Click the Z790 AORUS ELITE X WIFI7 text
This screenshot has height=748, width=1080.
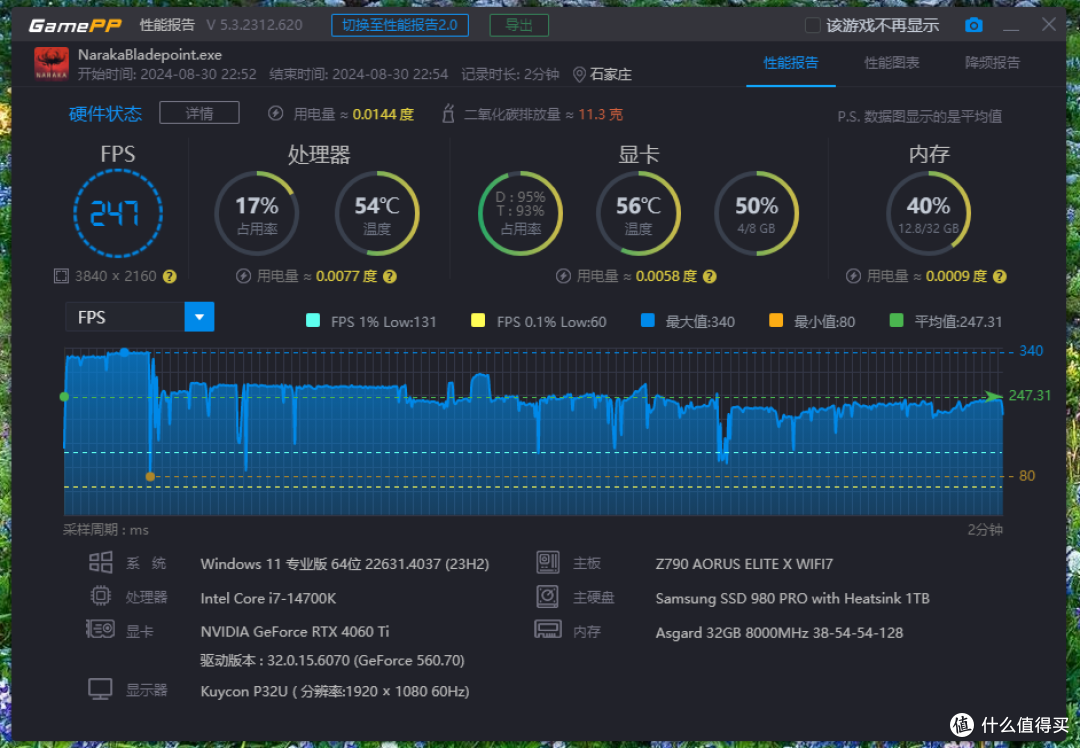tap(745, 564)
